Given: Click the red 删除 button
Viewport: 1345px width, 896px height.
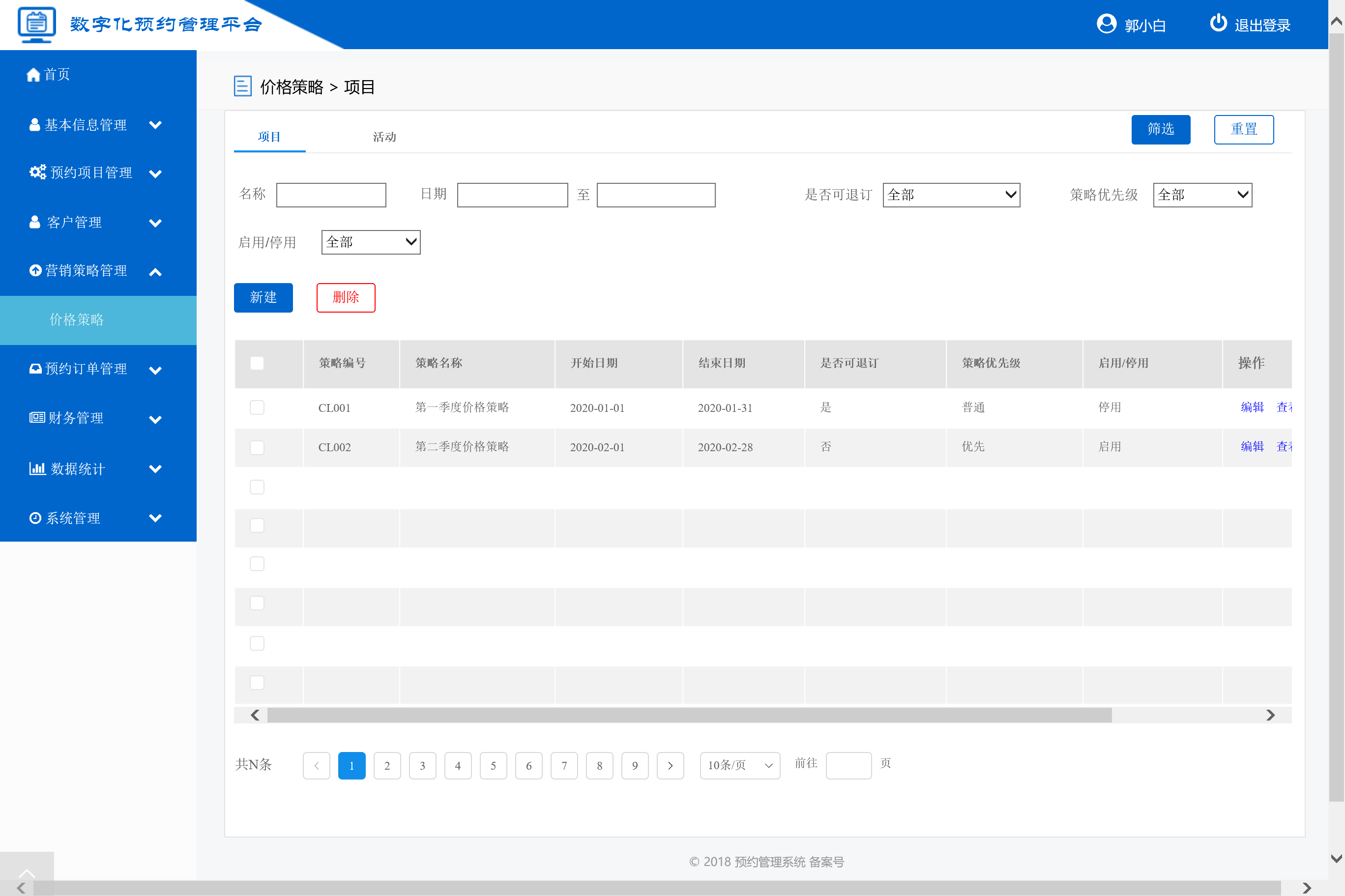Looking at the screenshot, I should click(x=346, y=298).
